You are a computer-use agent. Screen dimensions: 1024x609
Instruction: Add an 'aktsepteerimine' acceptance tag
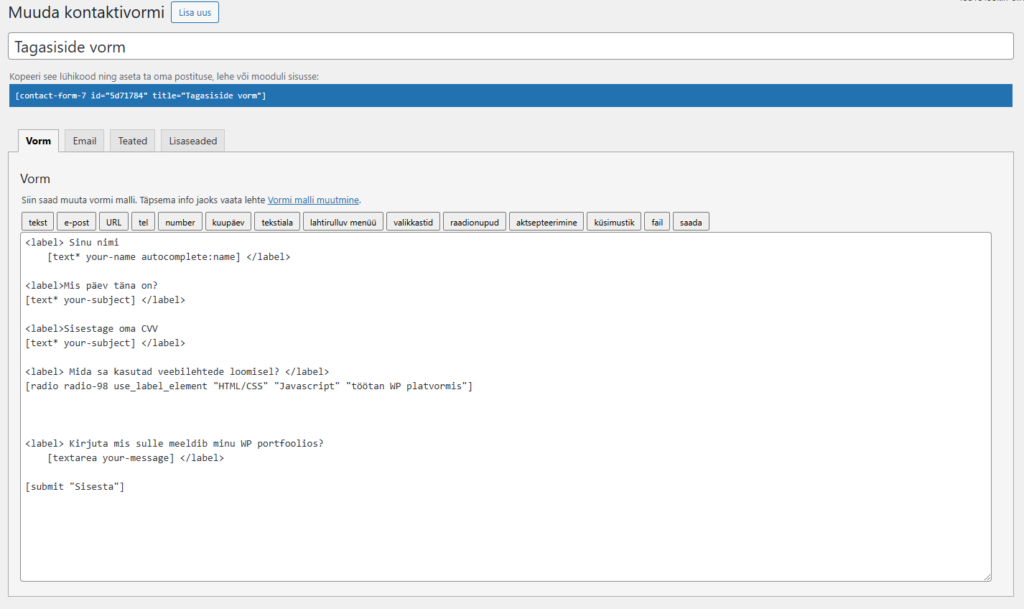coord(546,222)
